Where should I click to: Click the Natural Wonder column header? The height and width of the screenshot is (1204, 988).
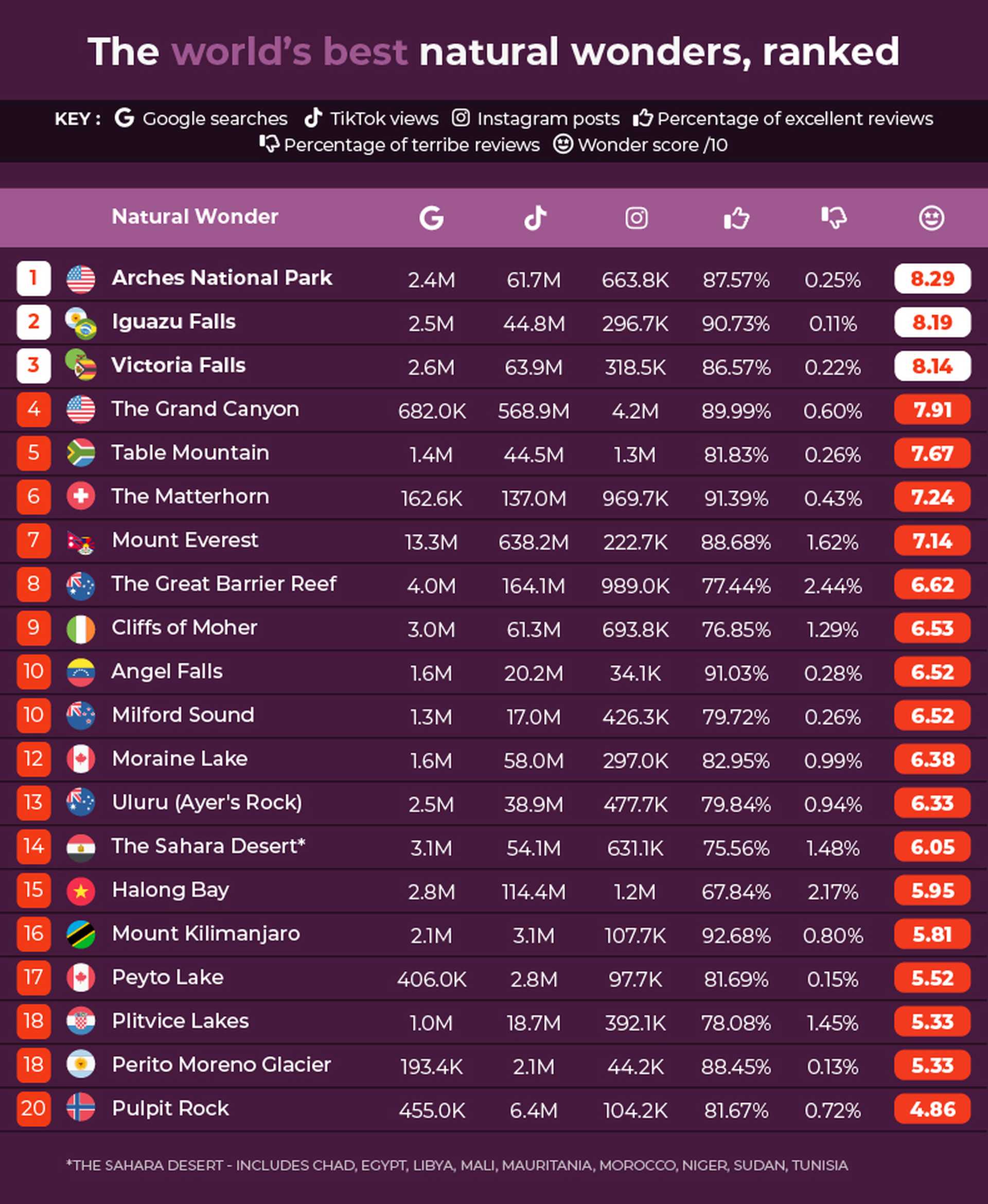coord(195,216)
